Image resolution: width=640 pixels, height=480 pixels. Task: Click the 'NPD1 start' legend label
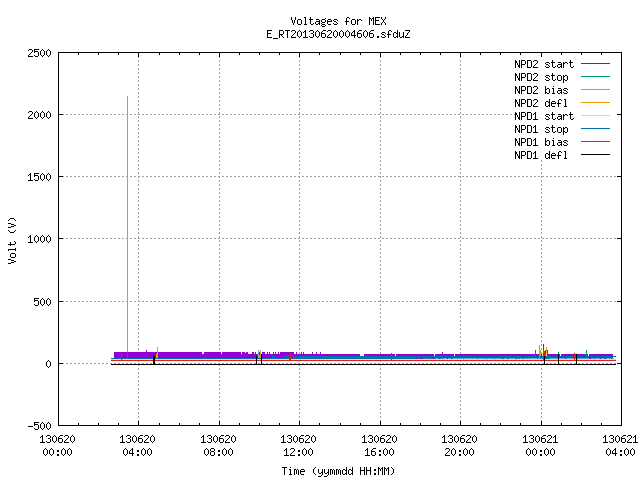[544, 116]
